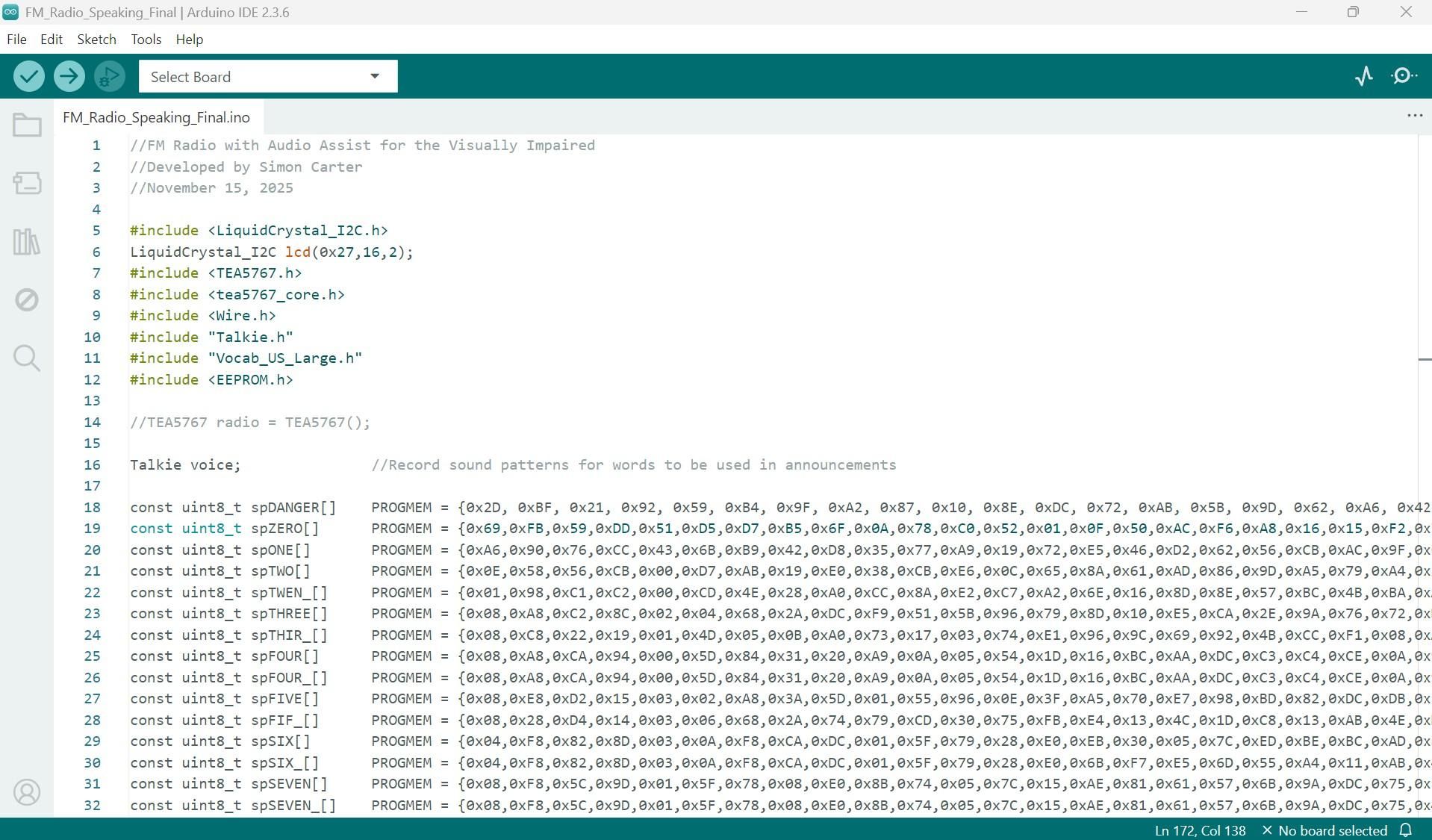
Task: Open the Boards Manager sidebar
Action: [x=27, y=183]
